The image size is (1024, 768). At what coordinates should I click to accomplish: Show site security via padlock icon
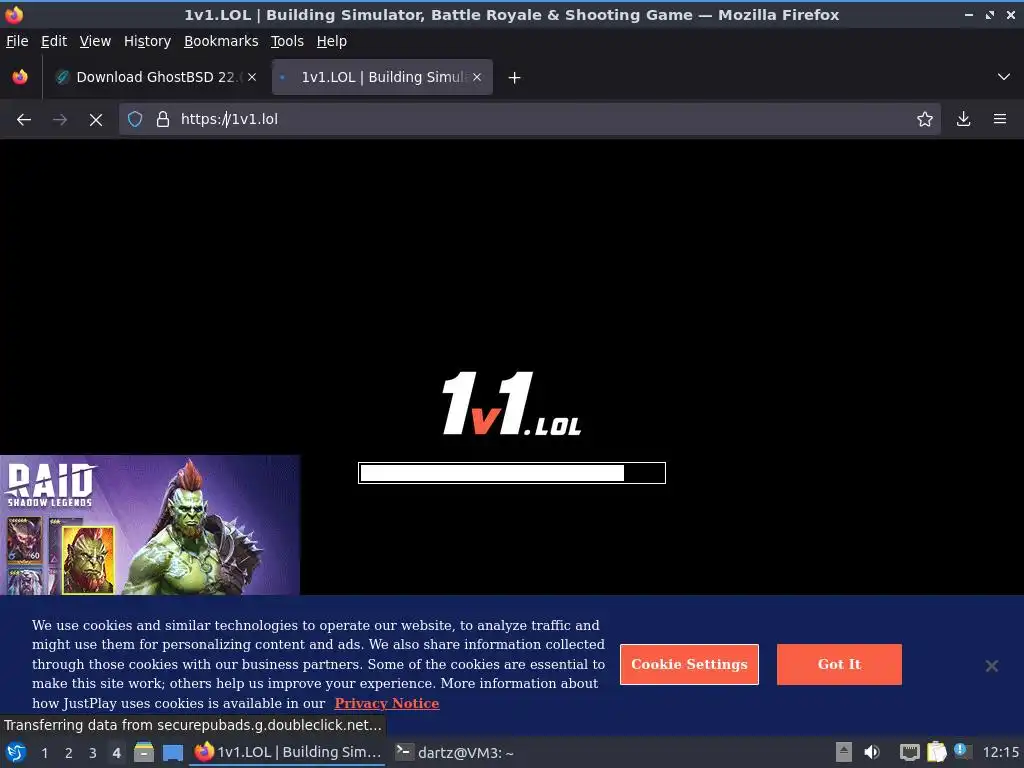[x=163, y=119]
